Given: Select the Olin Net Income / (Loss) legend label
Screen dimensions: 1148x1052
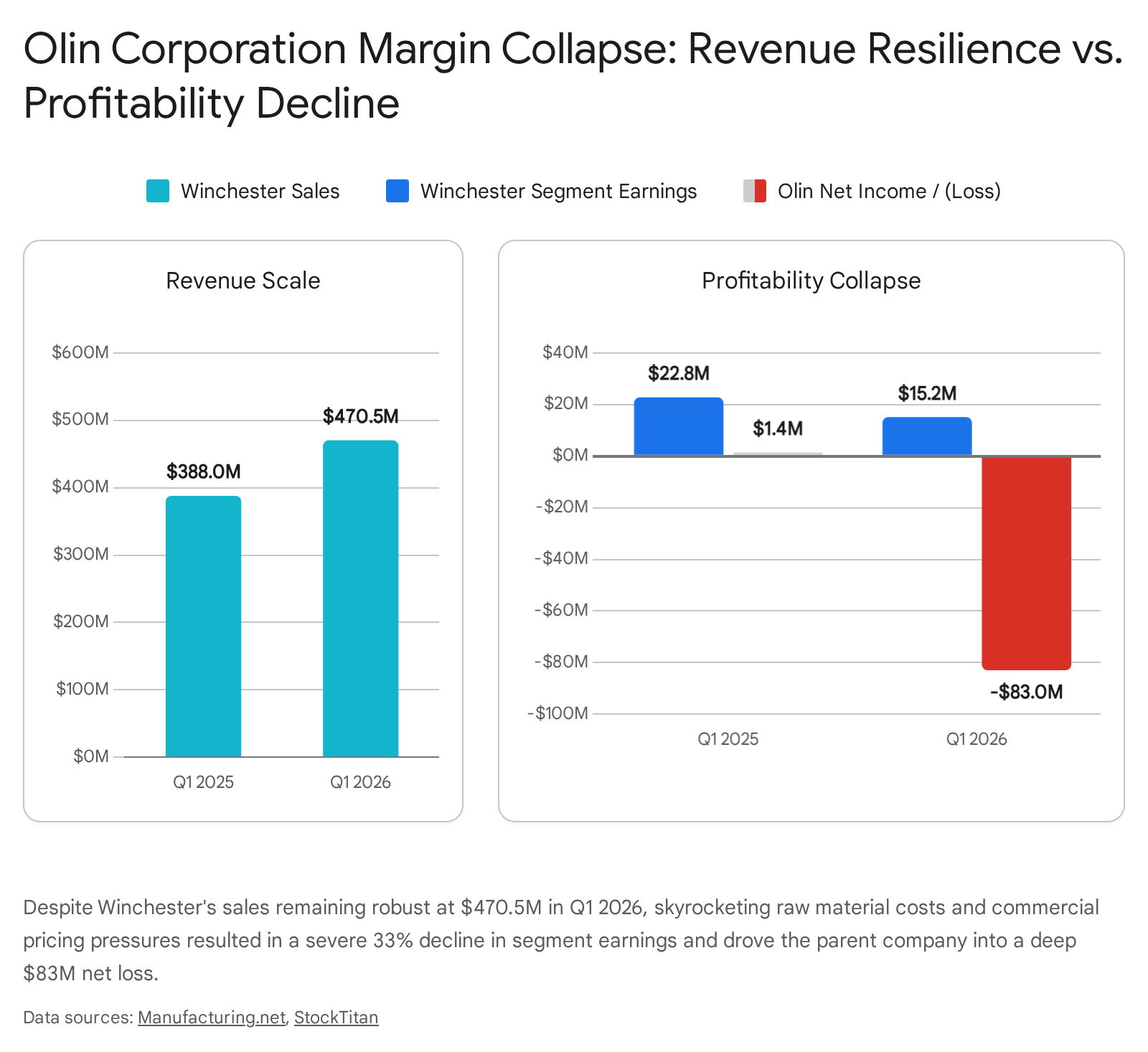Looking at the screenshot, I should tap(889, 191).
